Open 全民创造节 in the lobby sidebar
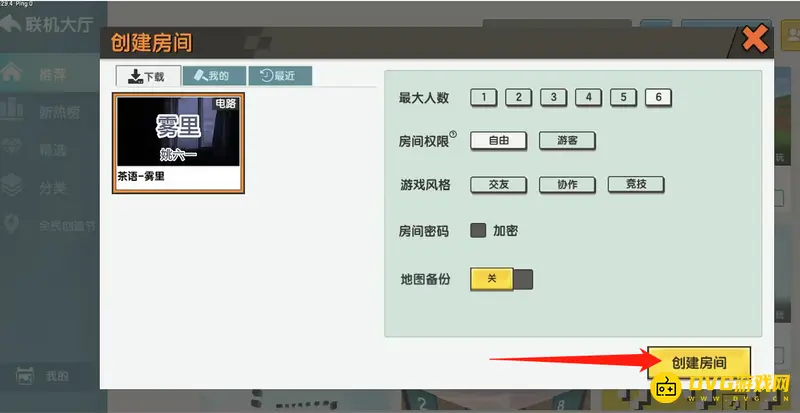The width and height of the screenshot is (800, 413). 49,225
